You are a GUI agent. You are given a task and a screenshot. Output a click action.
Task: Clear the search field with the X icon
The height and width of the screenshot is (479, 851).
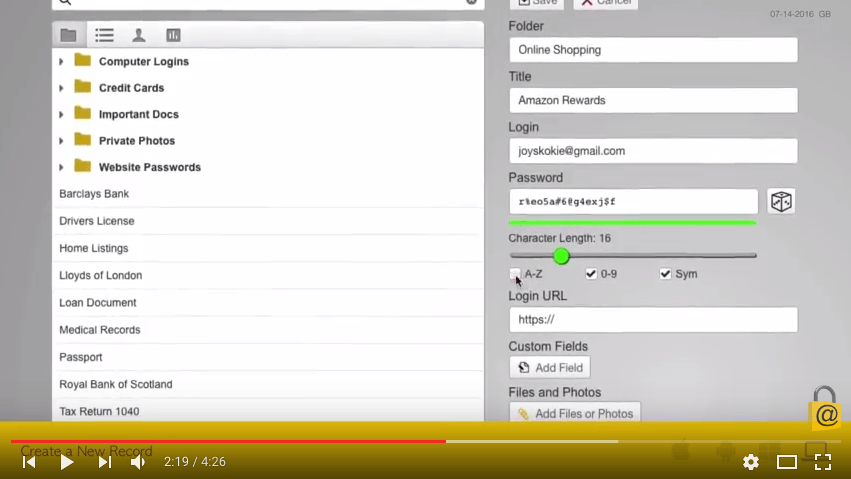tap(471, 2)
